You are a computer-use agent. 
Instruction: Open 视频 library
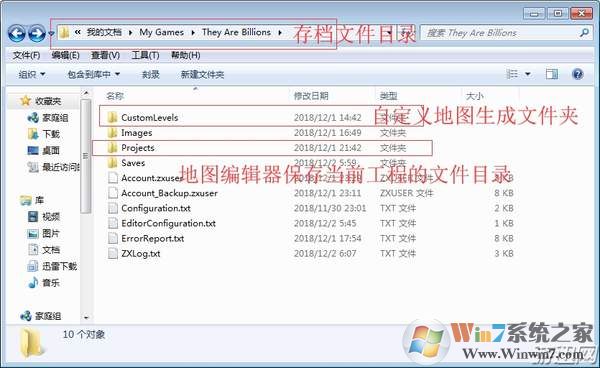(x=51, y=217)
